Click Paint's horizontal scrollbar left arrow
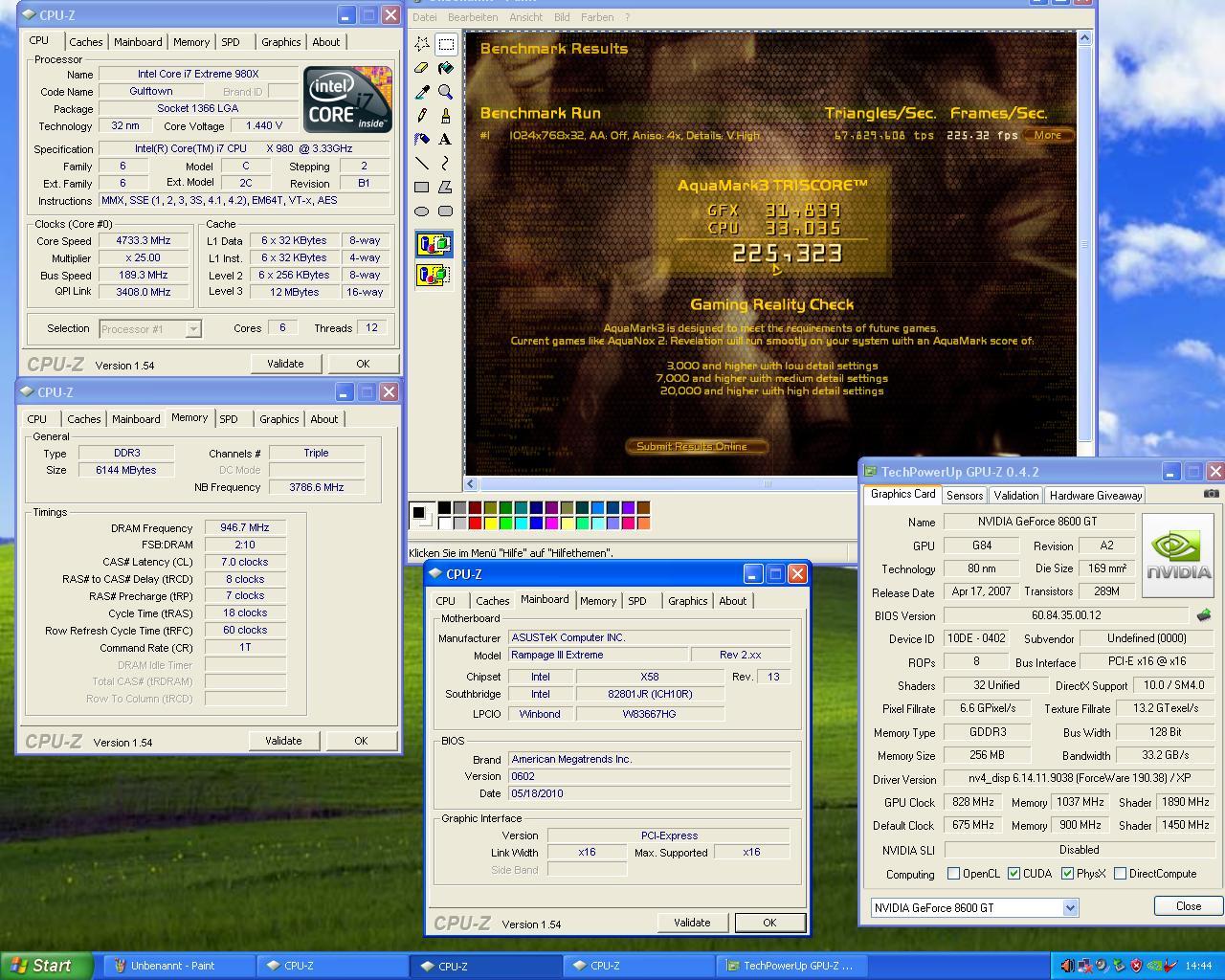 [471, 483]
